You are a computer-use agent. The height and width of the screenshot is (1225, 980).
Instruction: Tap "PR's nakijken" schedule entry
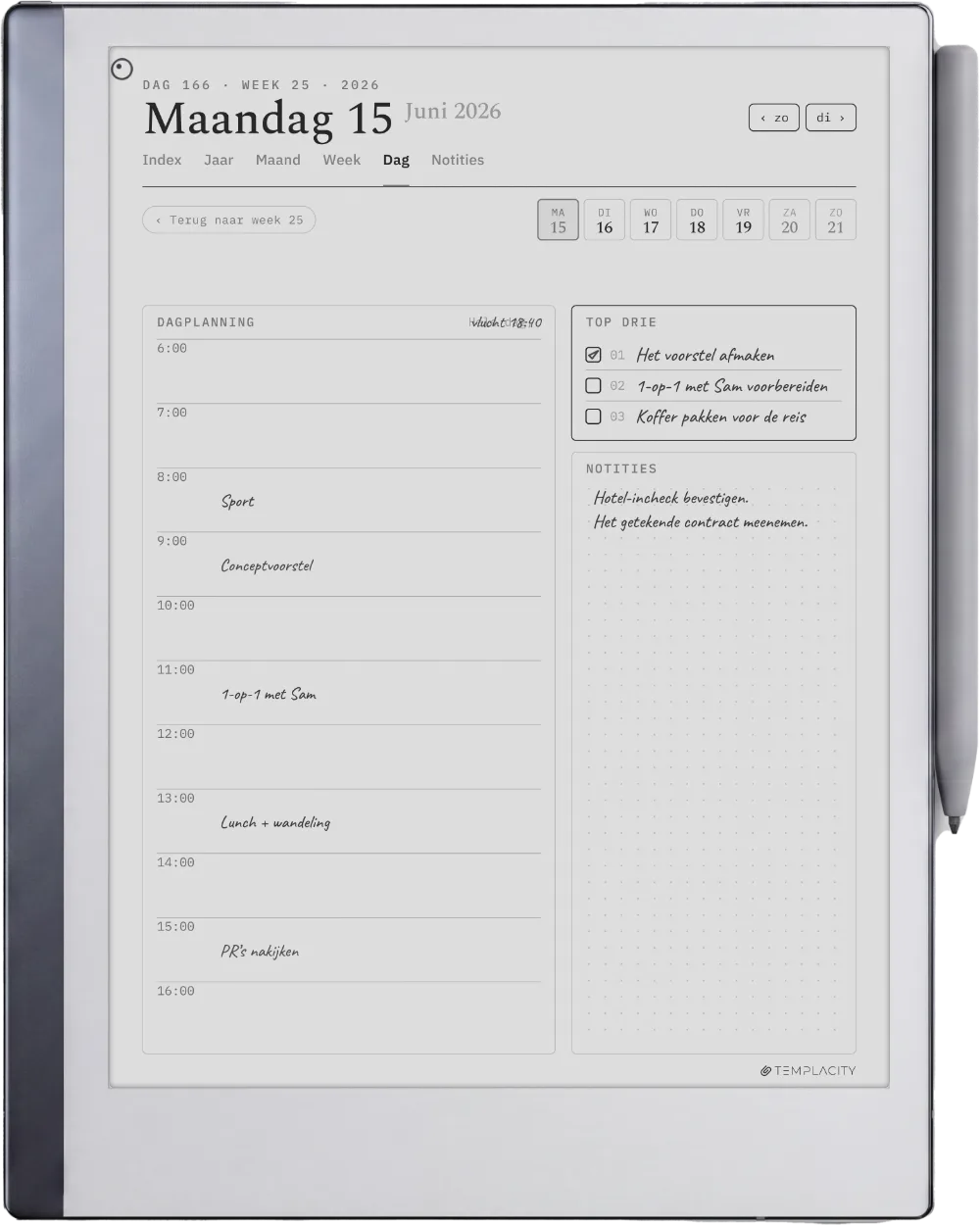coord(260,951)
